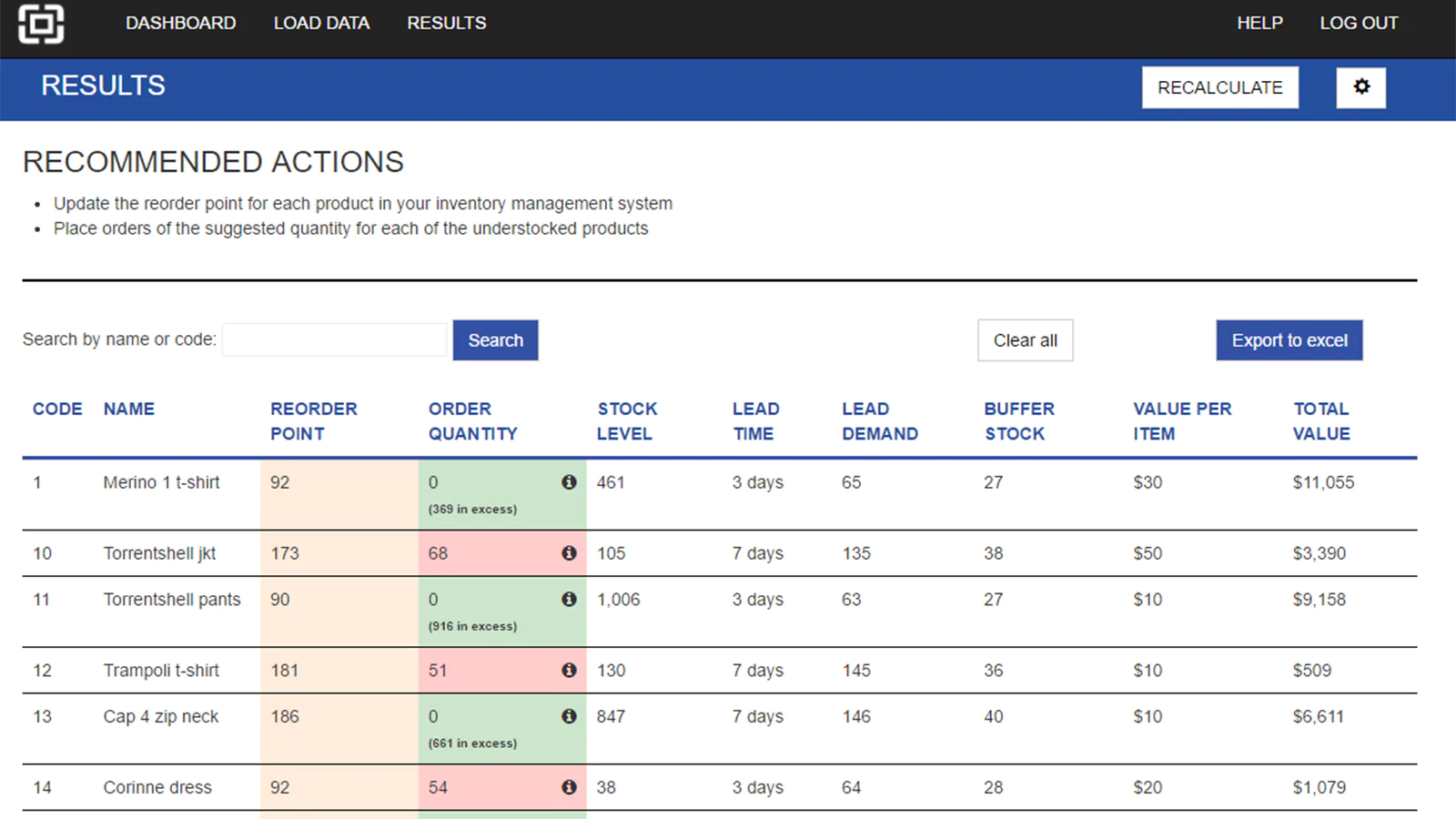Open the Help link
Screen dimensions: 1456x819
pyautogui.click(x=1259, y=24)
